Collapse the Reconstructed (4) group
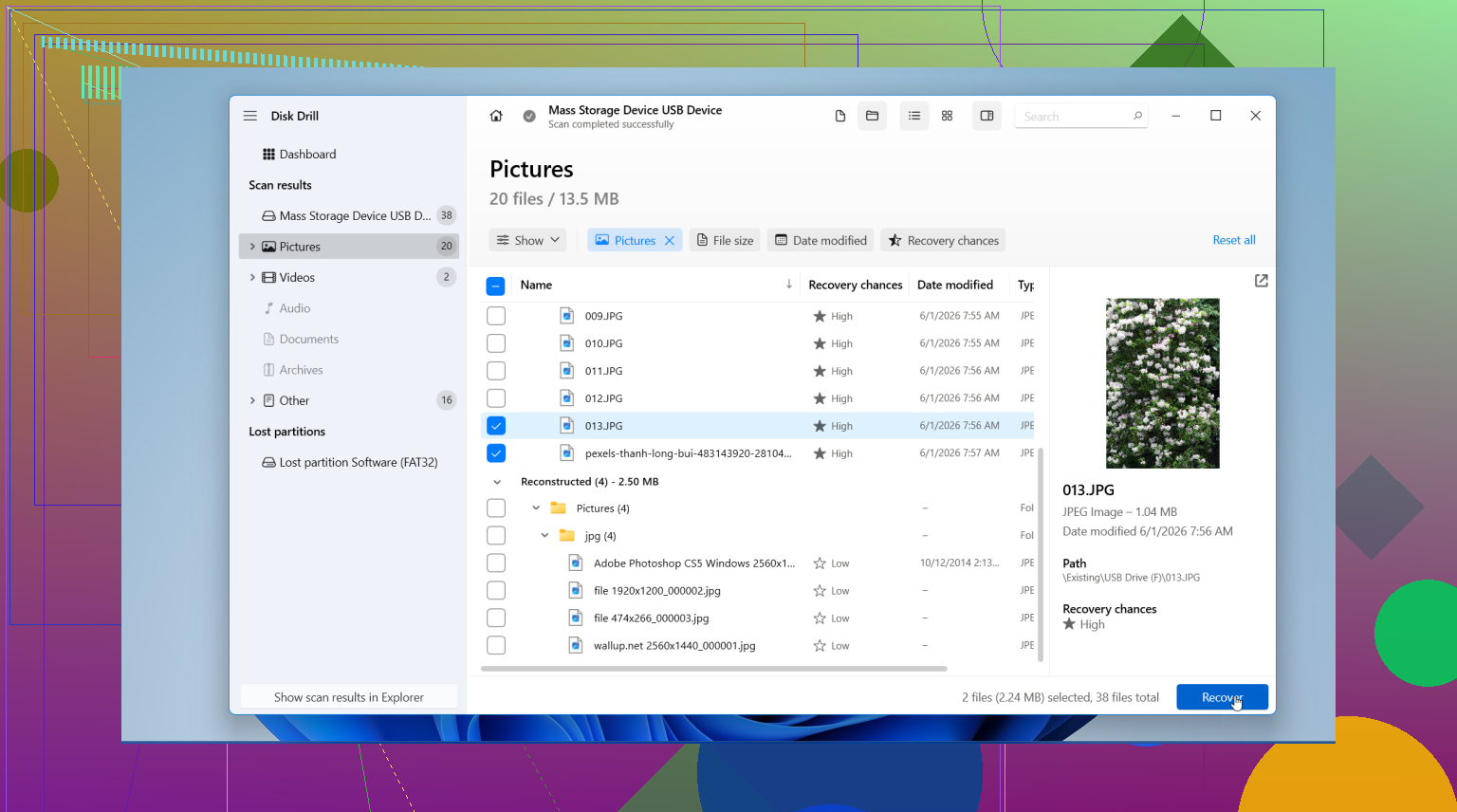 click(x=497, y=482)
